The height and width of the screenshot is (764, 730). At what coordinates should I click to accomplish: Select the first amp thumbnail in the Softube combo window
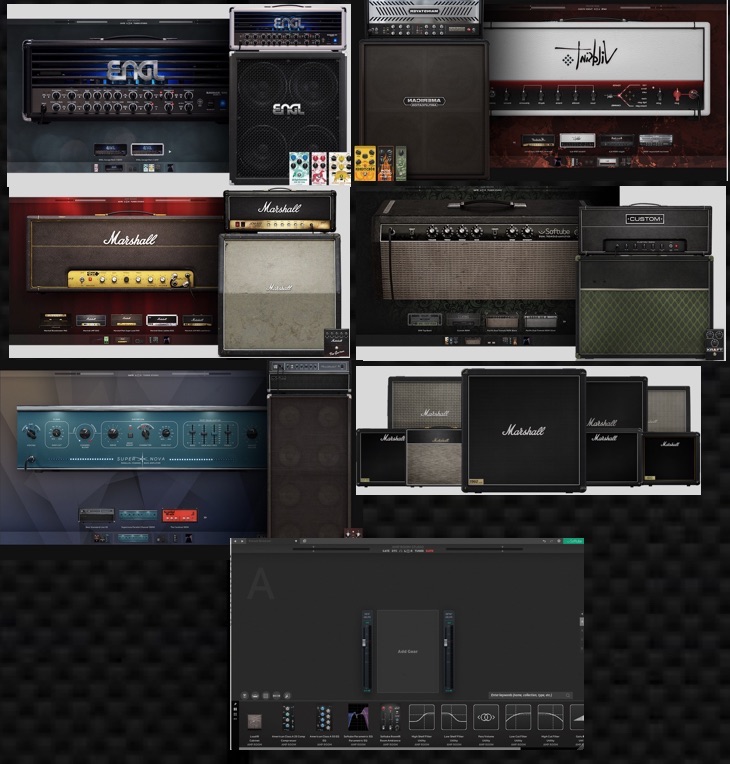pos(425,320)
